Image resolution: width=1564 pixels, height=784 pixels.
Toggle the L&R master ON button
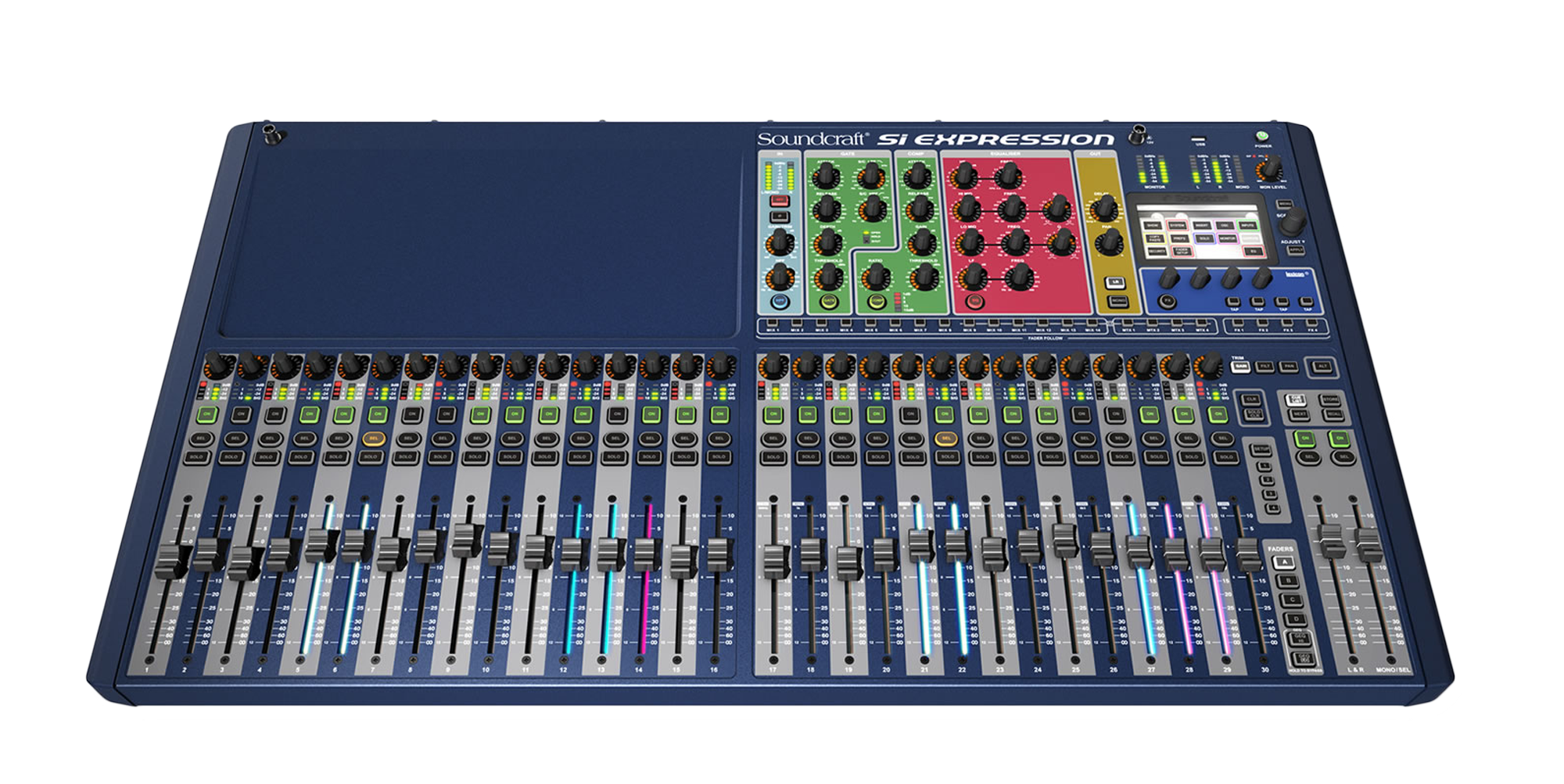pos(1304,439)
